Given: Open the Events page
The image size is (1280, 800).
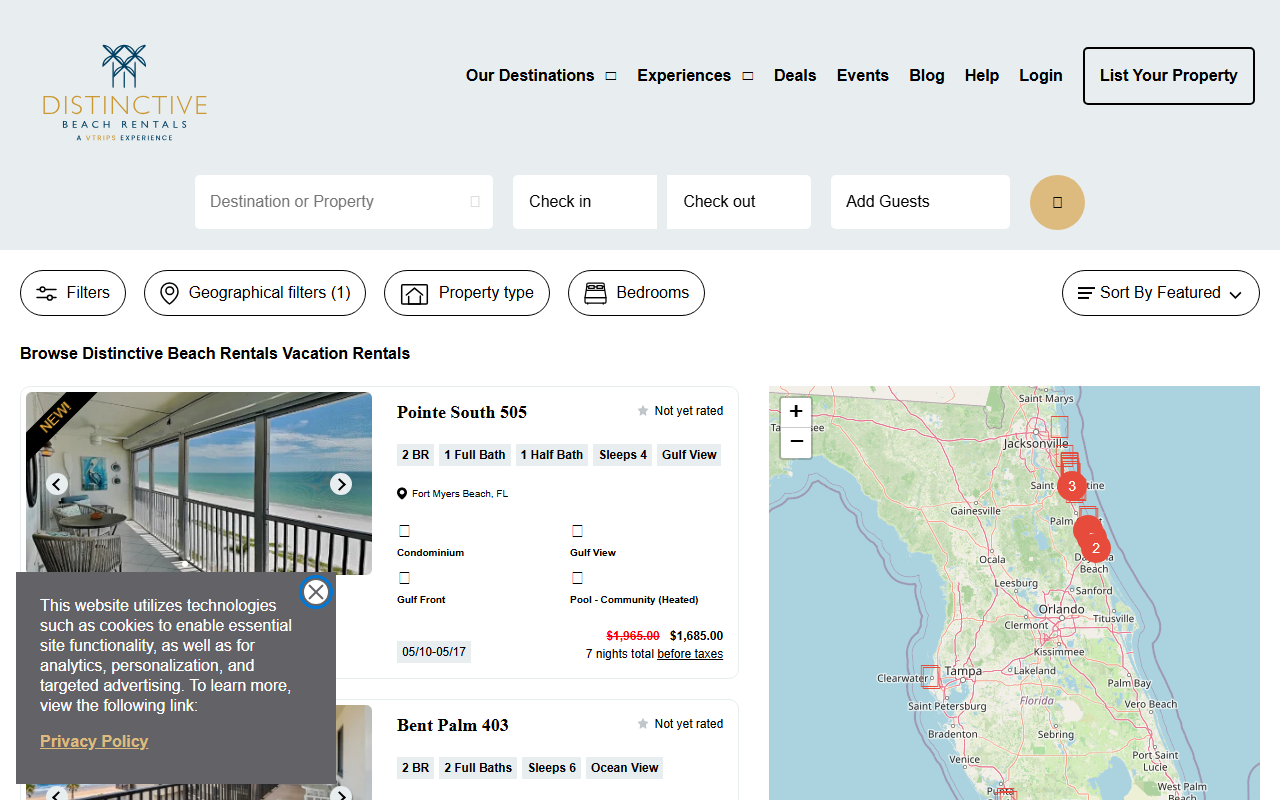Looking at the screenshot, I should 863,76.
